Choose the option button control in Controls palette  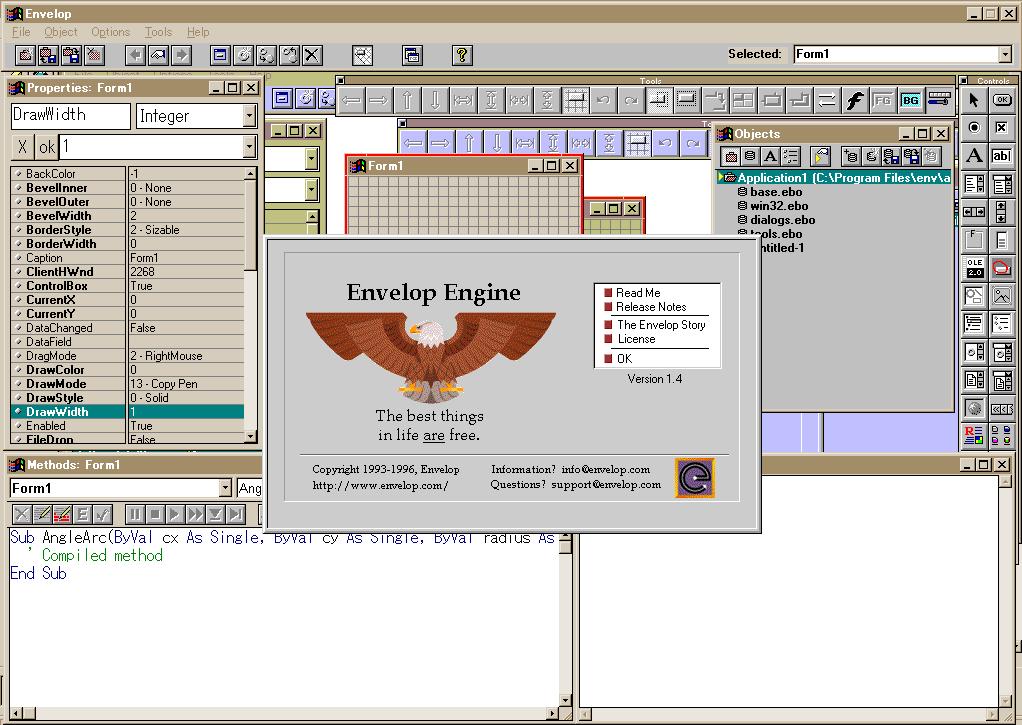point(974,127)
